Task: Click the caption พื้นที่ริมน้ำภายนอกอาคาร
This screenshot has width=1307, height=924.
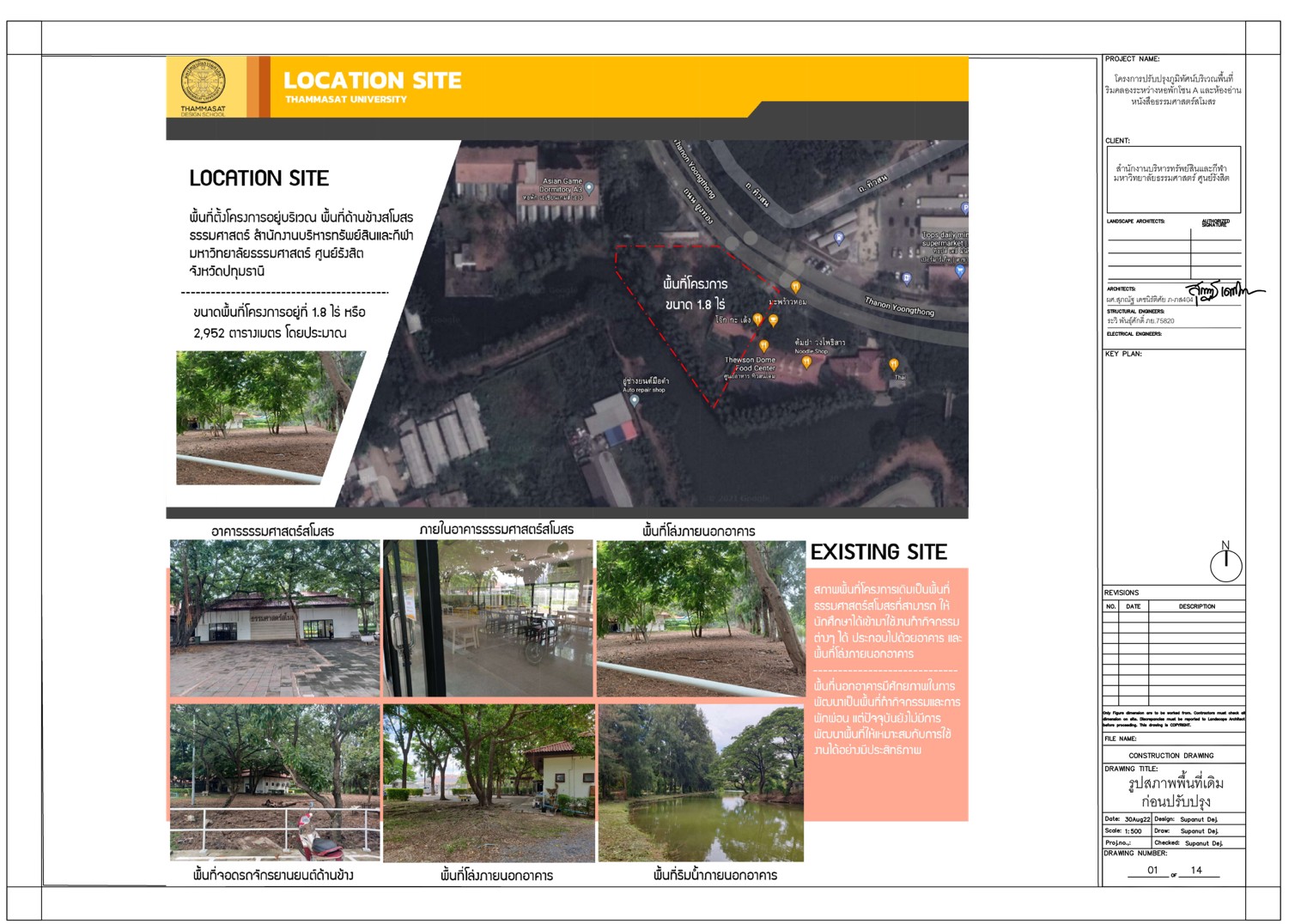Action: pos(714,875)
